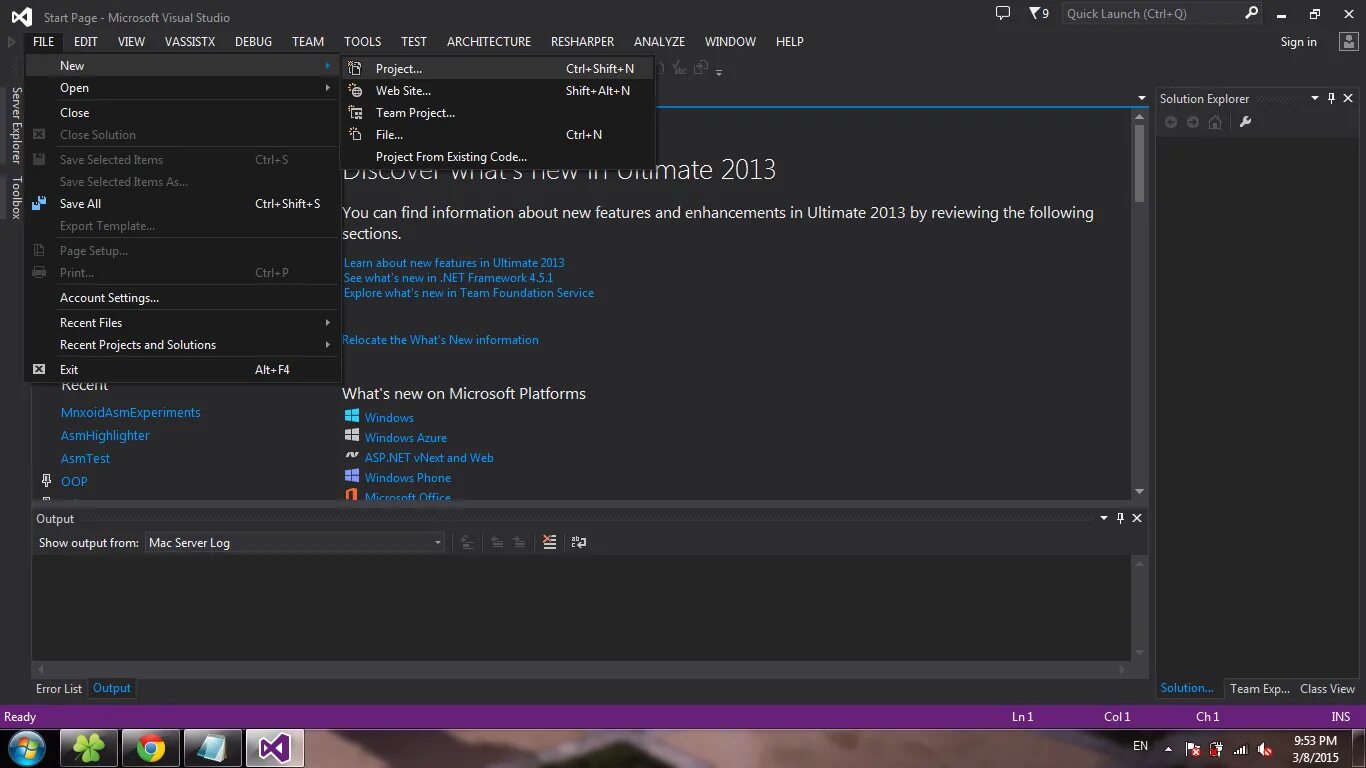Click the taskbar volume icon
Screen dimensions: 1366x768
click(x=1265, y=748)
